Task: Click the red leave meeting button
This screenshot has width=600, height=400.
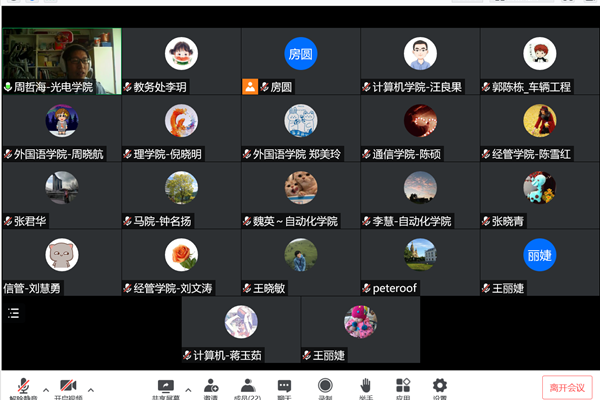Action: pos(567,387)
